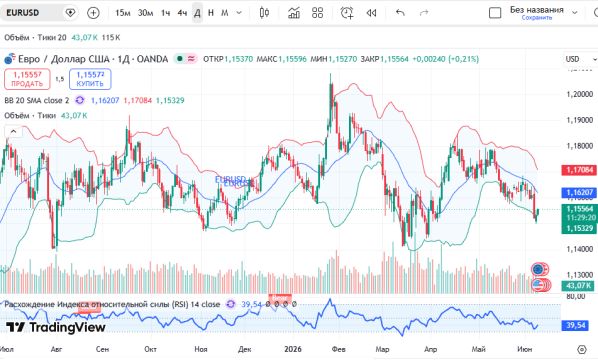This screenshot has height=360, width=598.
Task: Click the Фев label on time axis
Action: pos(338,349)
